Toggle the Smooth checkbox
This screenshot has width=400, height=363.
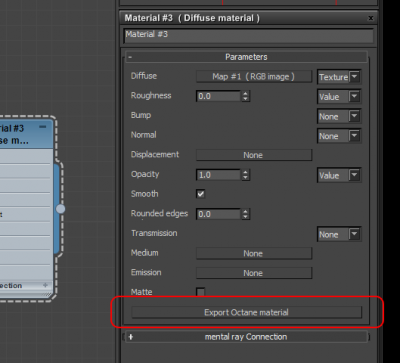pos(201,194)
